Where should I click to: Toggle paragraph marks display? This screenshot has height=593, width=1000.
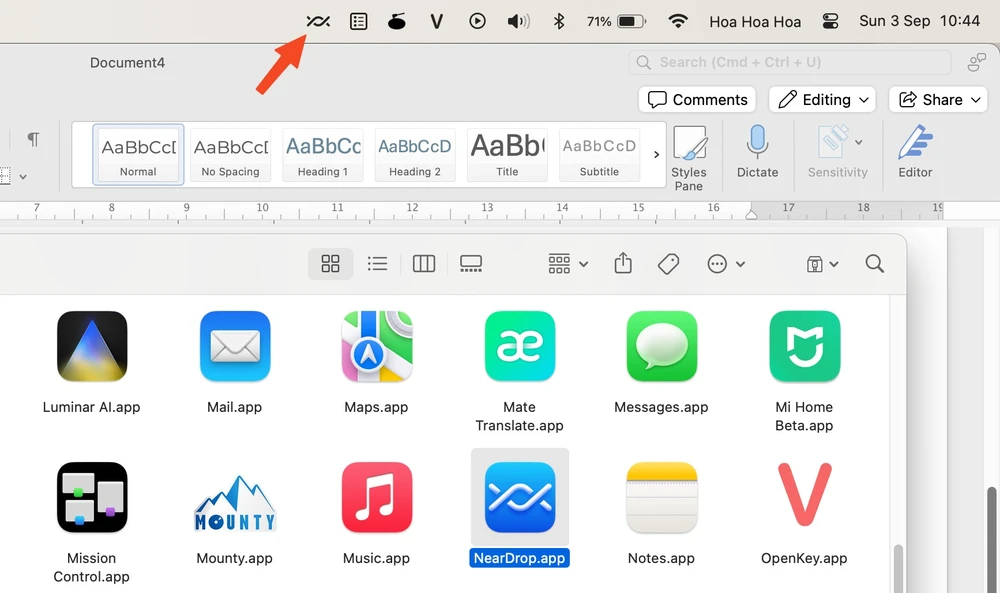(x=33, y=139)
